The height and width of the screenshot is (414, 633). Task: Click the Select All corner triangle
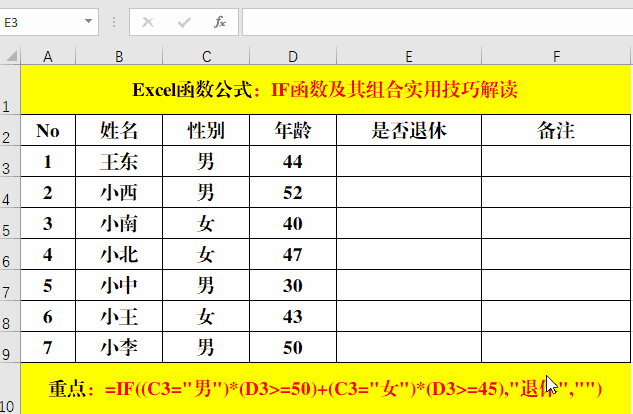point(10,56)
